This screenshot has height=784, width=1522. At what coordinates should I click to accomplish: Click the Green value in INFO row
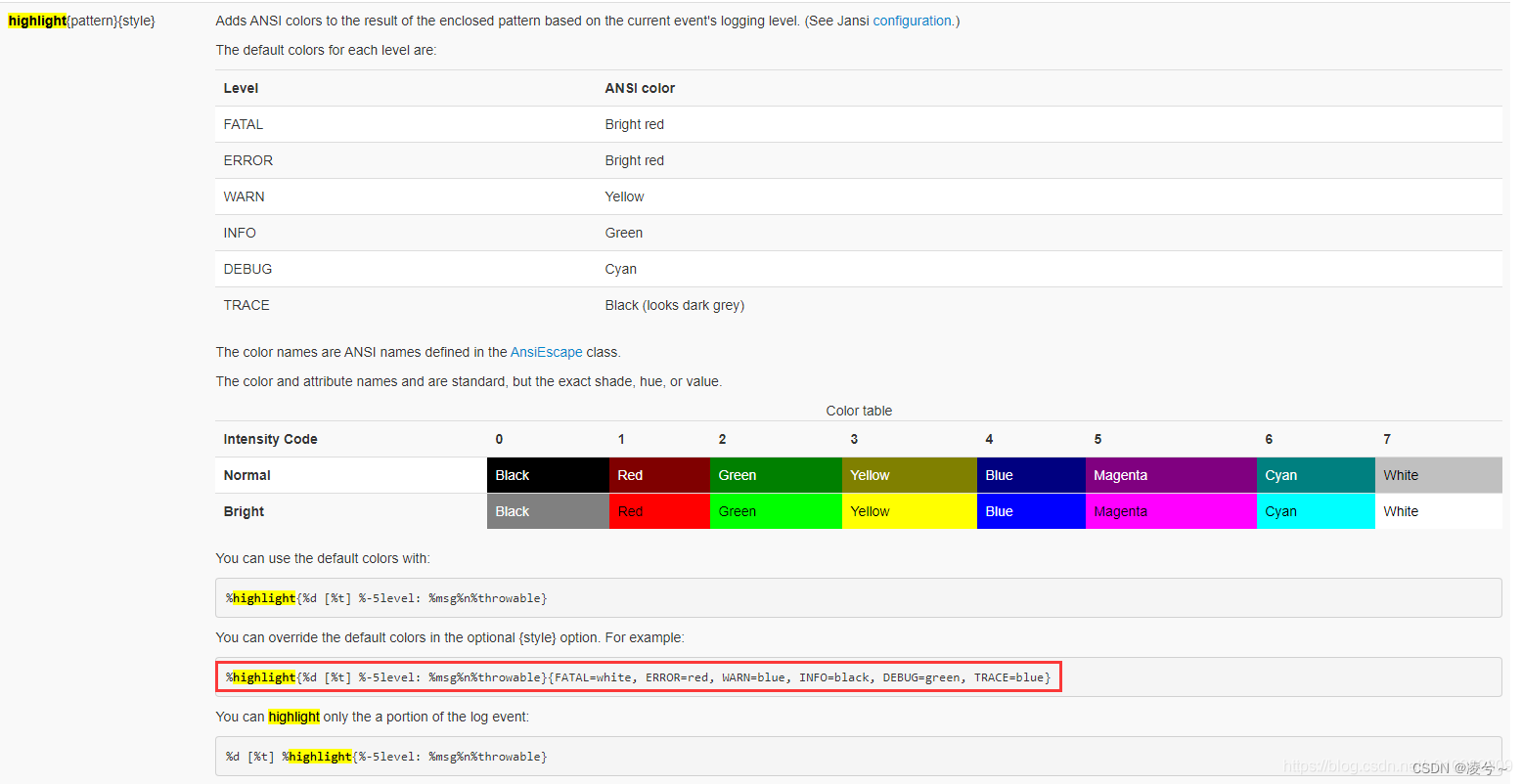coord(623,233)
